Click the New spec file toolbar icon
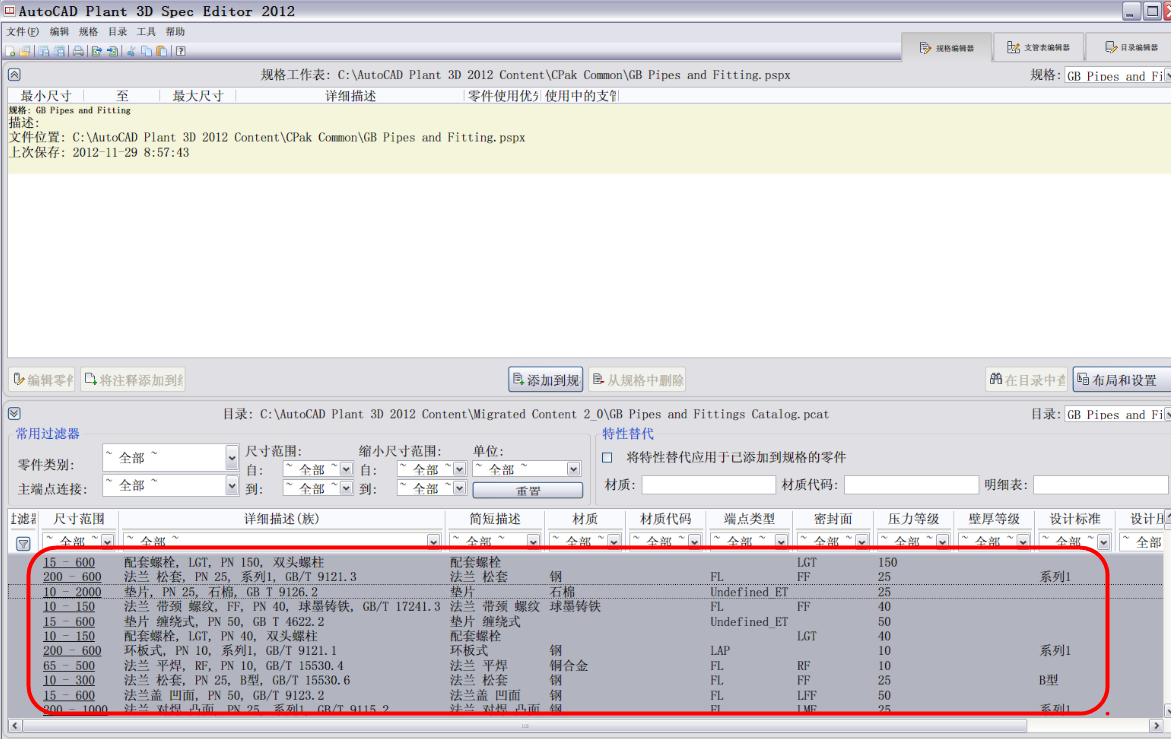Viewport: 1171px width, 739px height. tap(10, 51)
